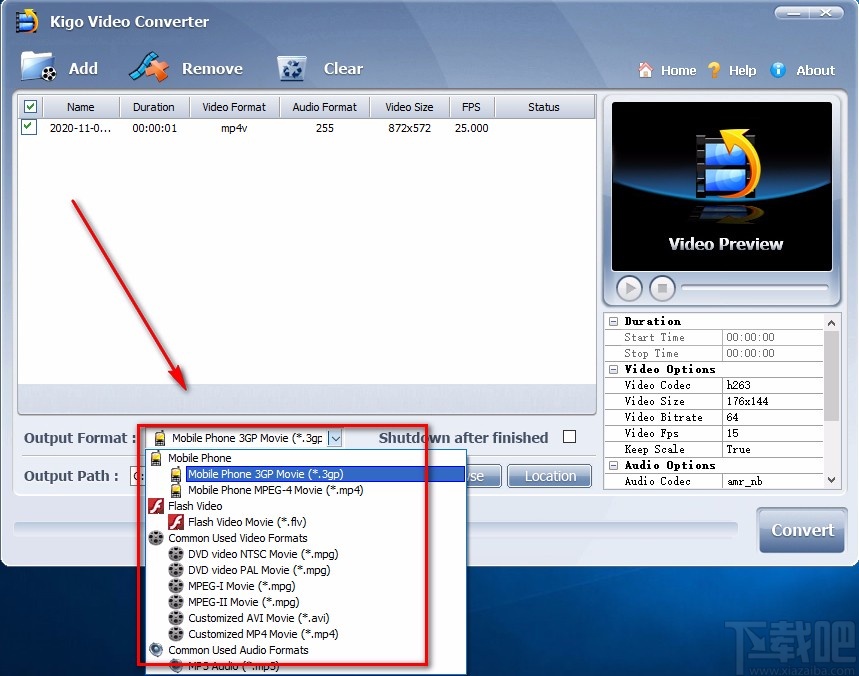This screenshot has height=676, width=859.
Task: Click the Home house icon
Action: pyautogui.click(x=646, y=70)
